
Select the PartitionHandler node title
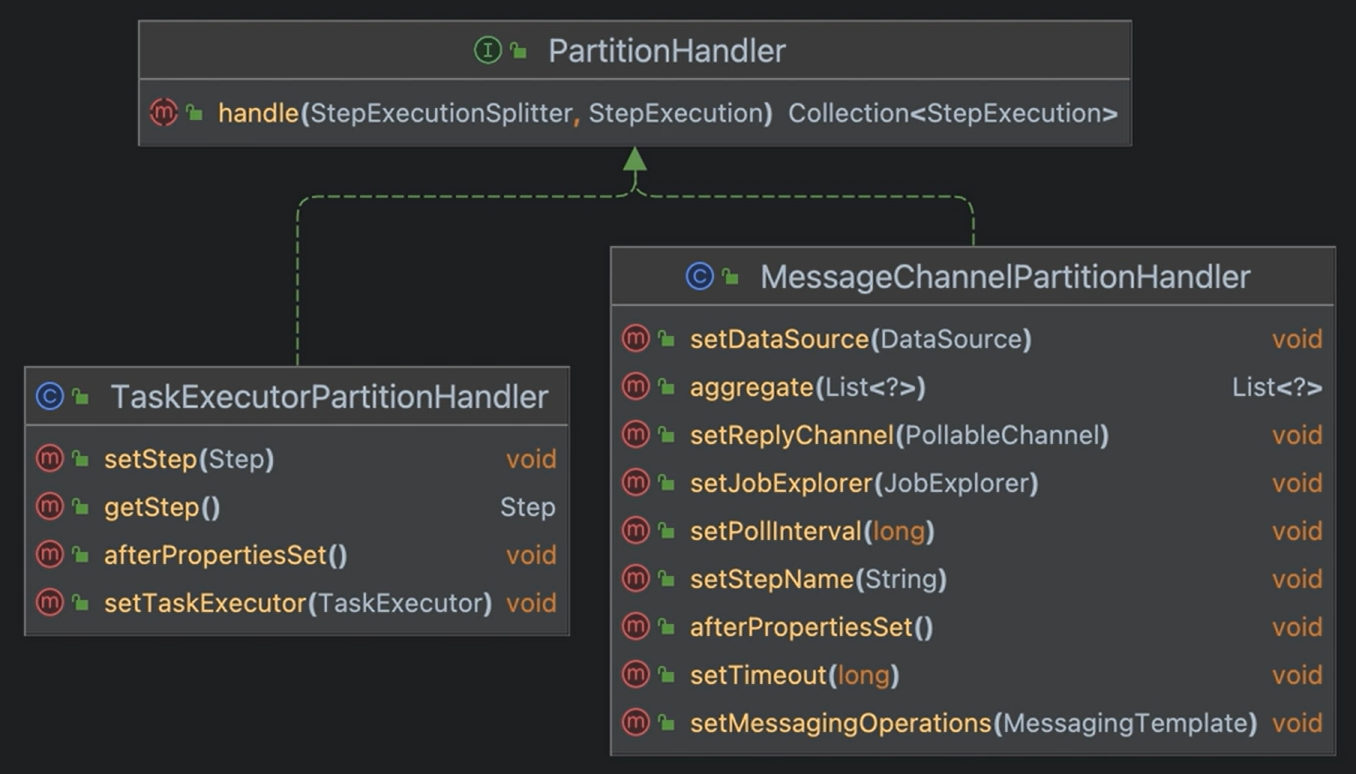667,51
